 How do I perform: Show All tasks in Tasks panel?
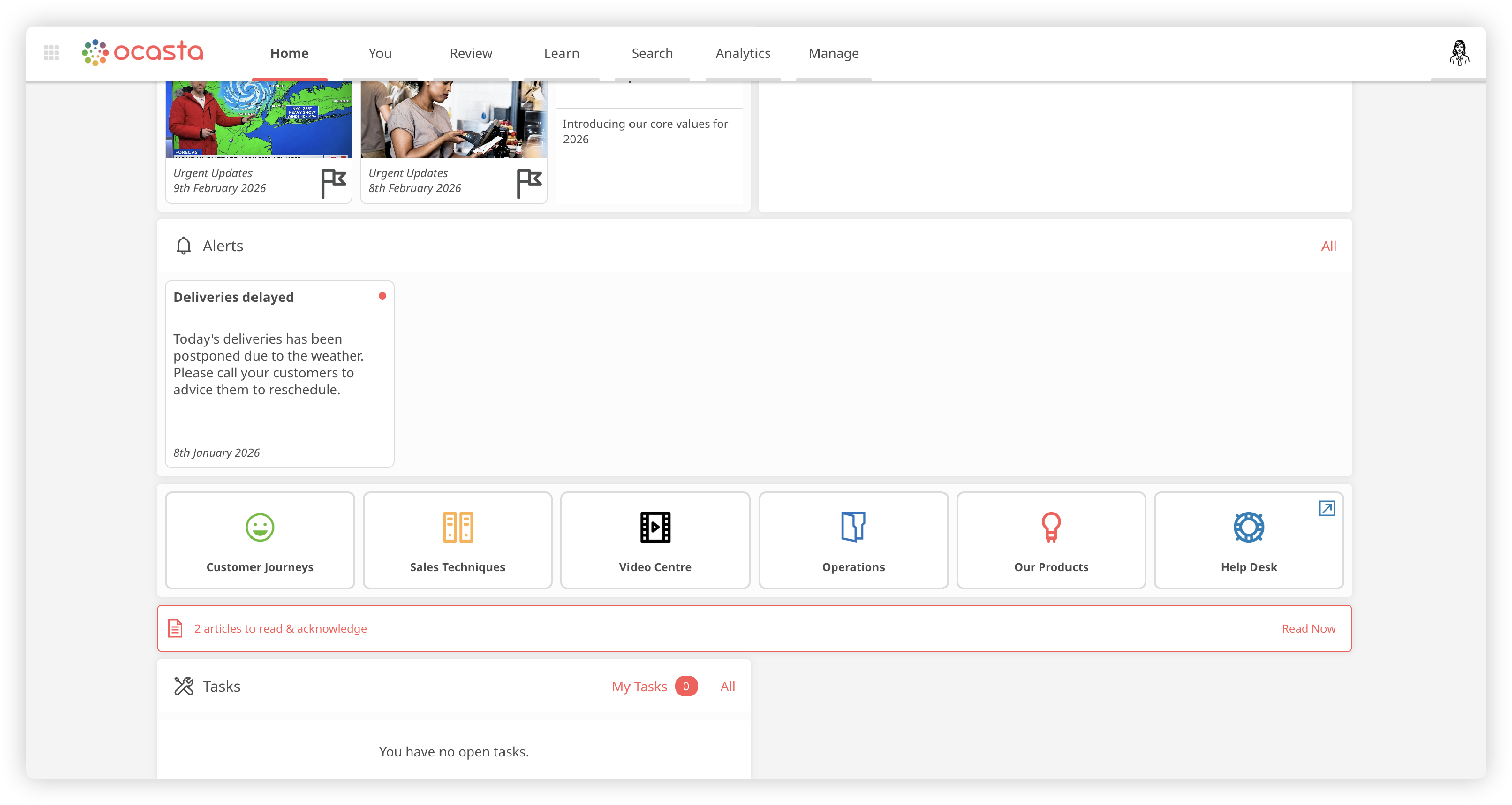[727, 686]
